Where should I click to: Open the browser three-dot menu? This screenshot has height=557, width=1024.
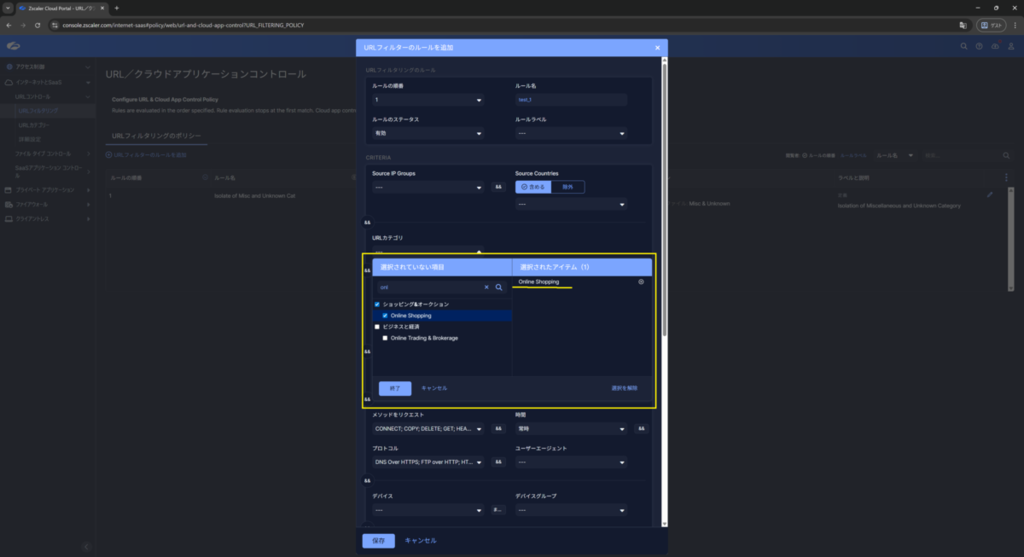tap(1015, 25)
